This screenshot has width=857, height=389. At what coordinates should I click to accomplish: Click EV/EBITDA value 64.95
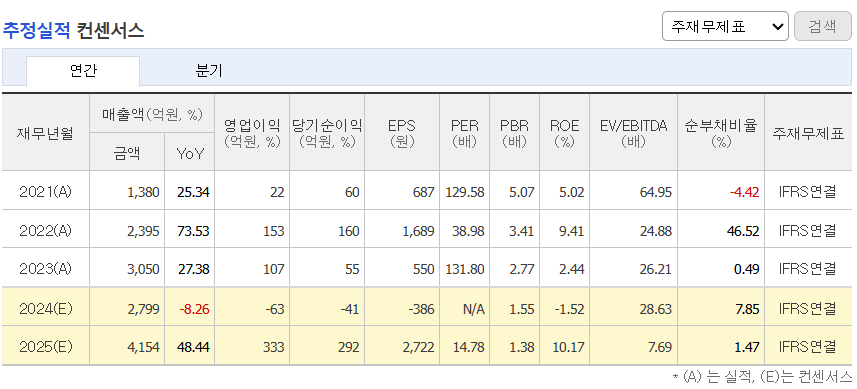click(x=656, y=192)
